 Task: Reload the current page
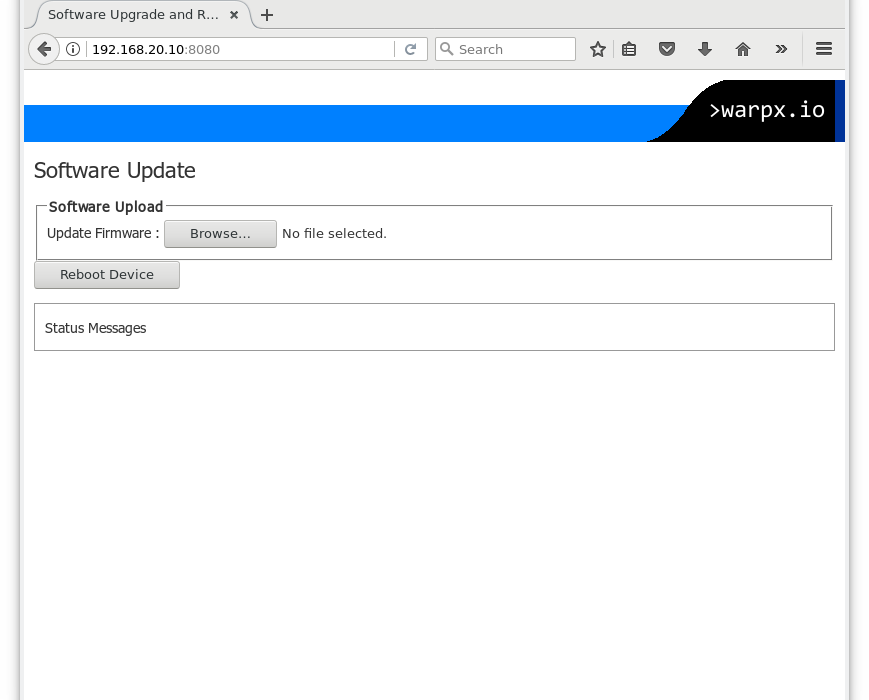tap(410, 49)
